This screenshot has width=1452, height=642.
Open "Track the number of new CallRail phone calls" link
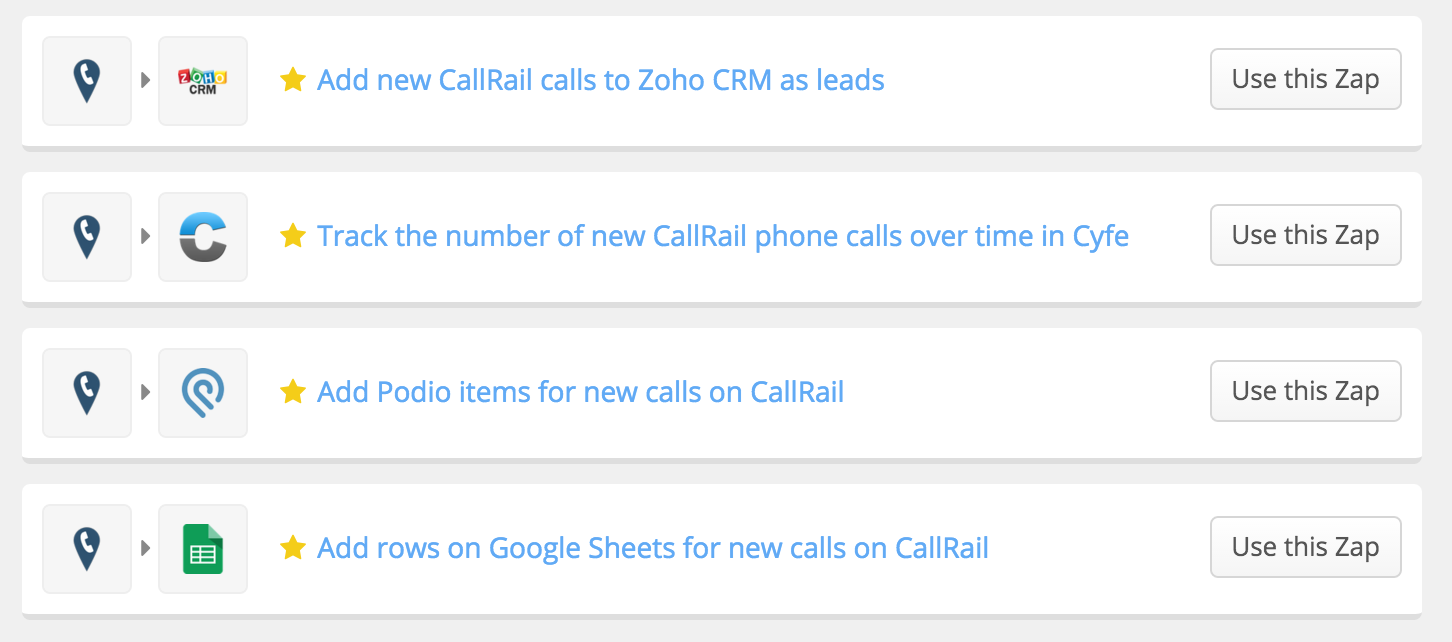pyautogui.click(x=722, y=236)
